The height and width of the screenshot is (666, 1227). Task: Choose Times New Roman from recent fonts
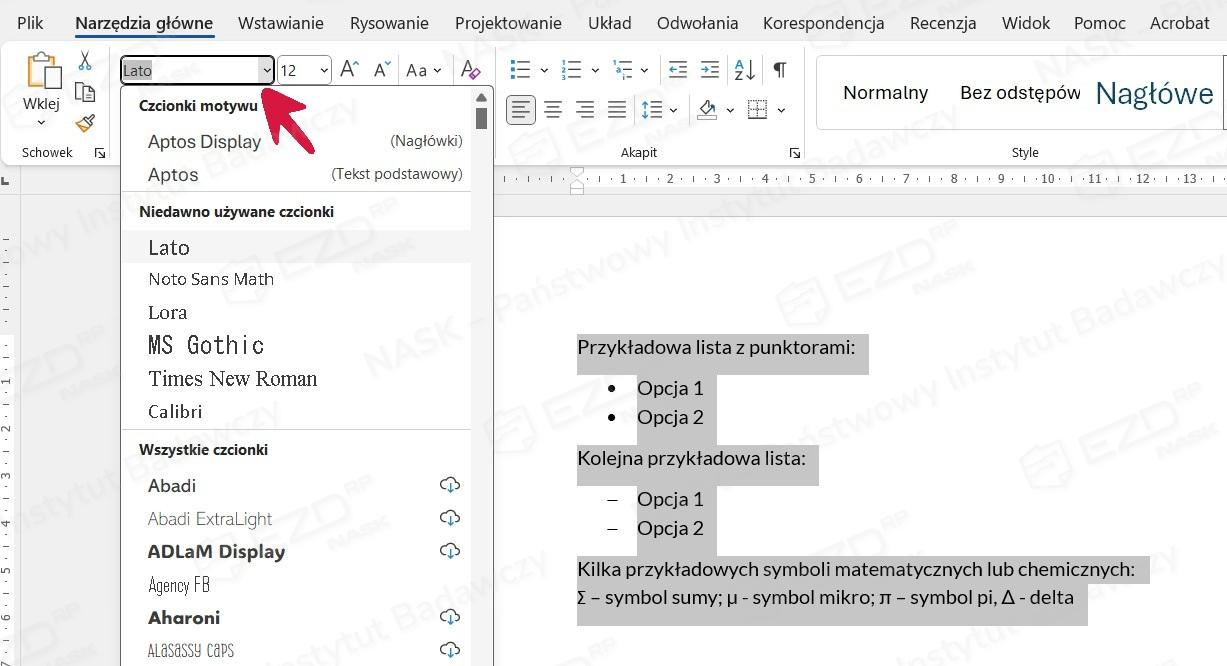tap(232, 379)
